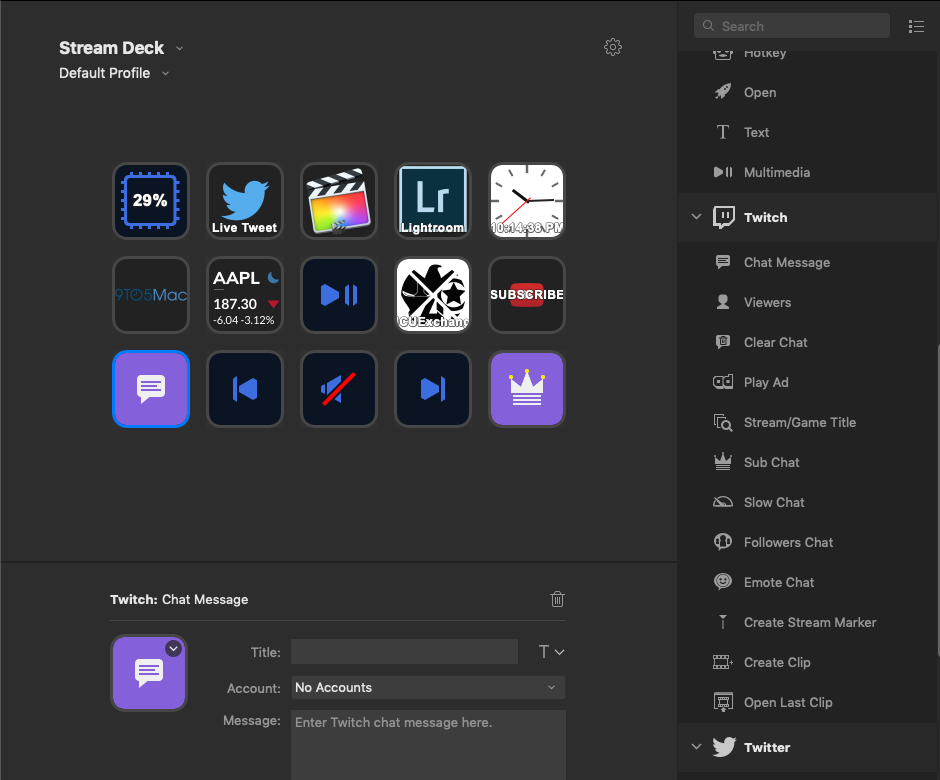Click the Title text field
Viewport: 940px width, 780px height.
(x=404, y=652)
